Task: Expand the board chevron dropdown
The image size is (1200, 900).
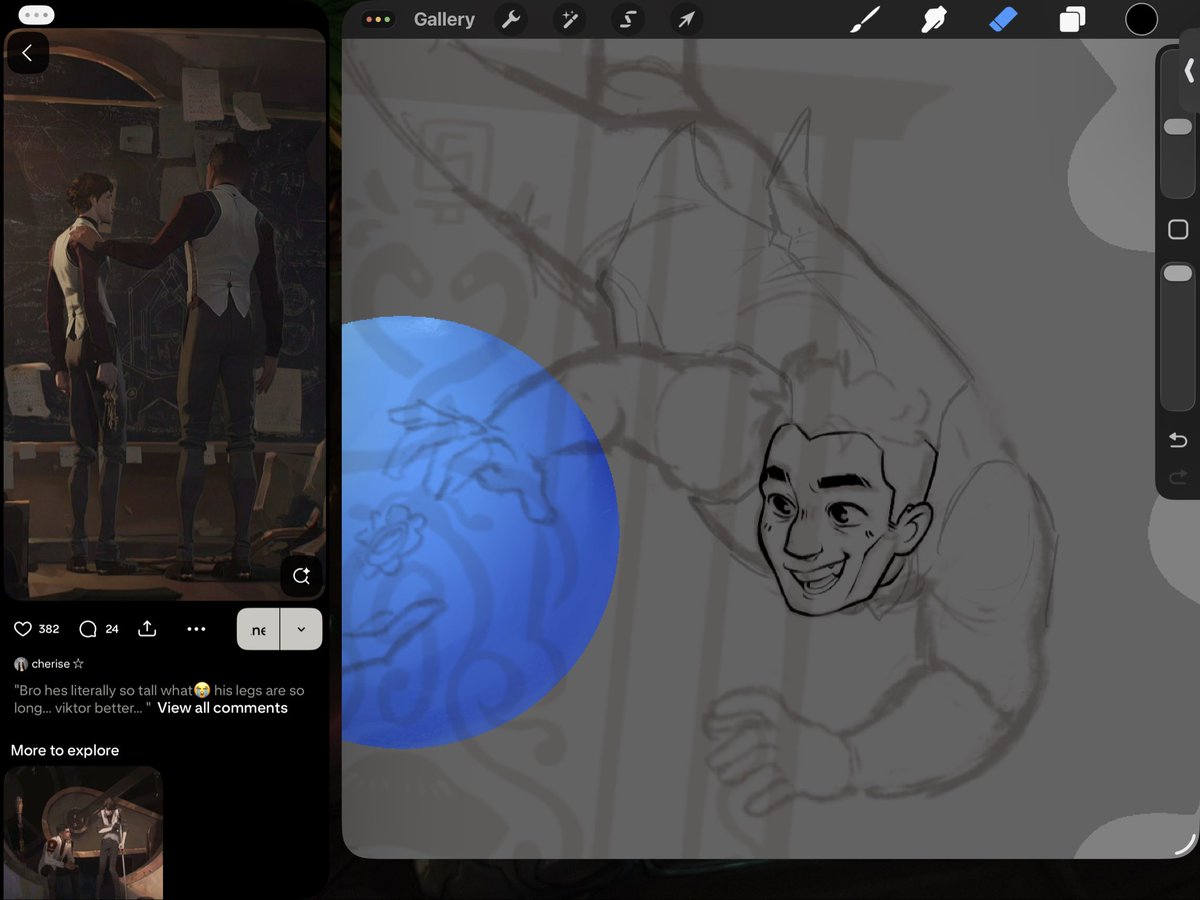Action: [301, 629]
